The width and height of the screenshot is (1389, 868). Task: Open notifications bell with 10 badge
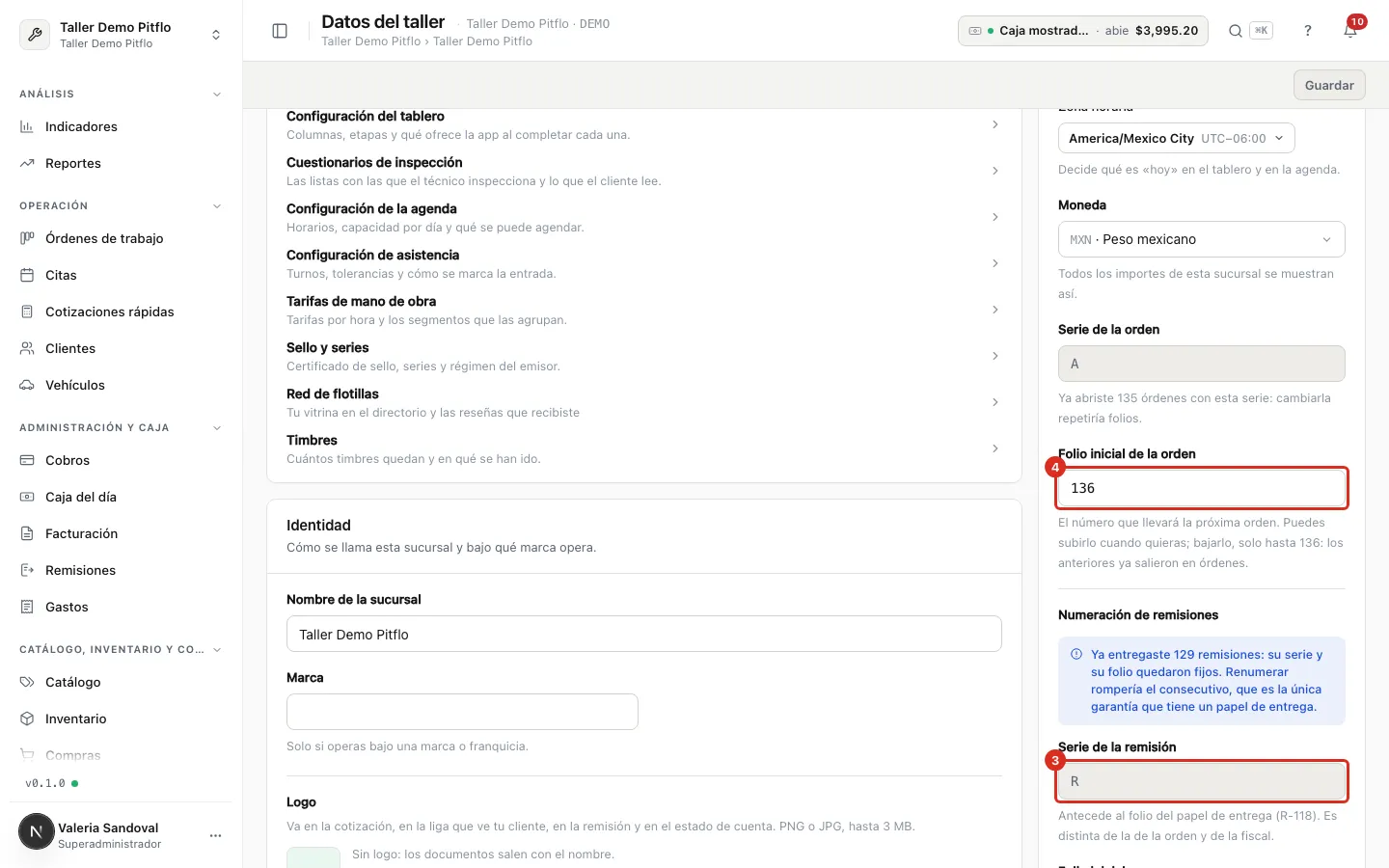tap(1350, 31)
